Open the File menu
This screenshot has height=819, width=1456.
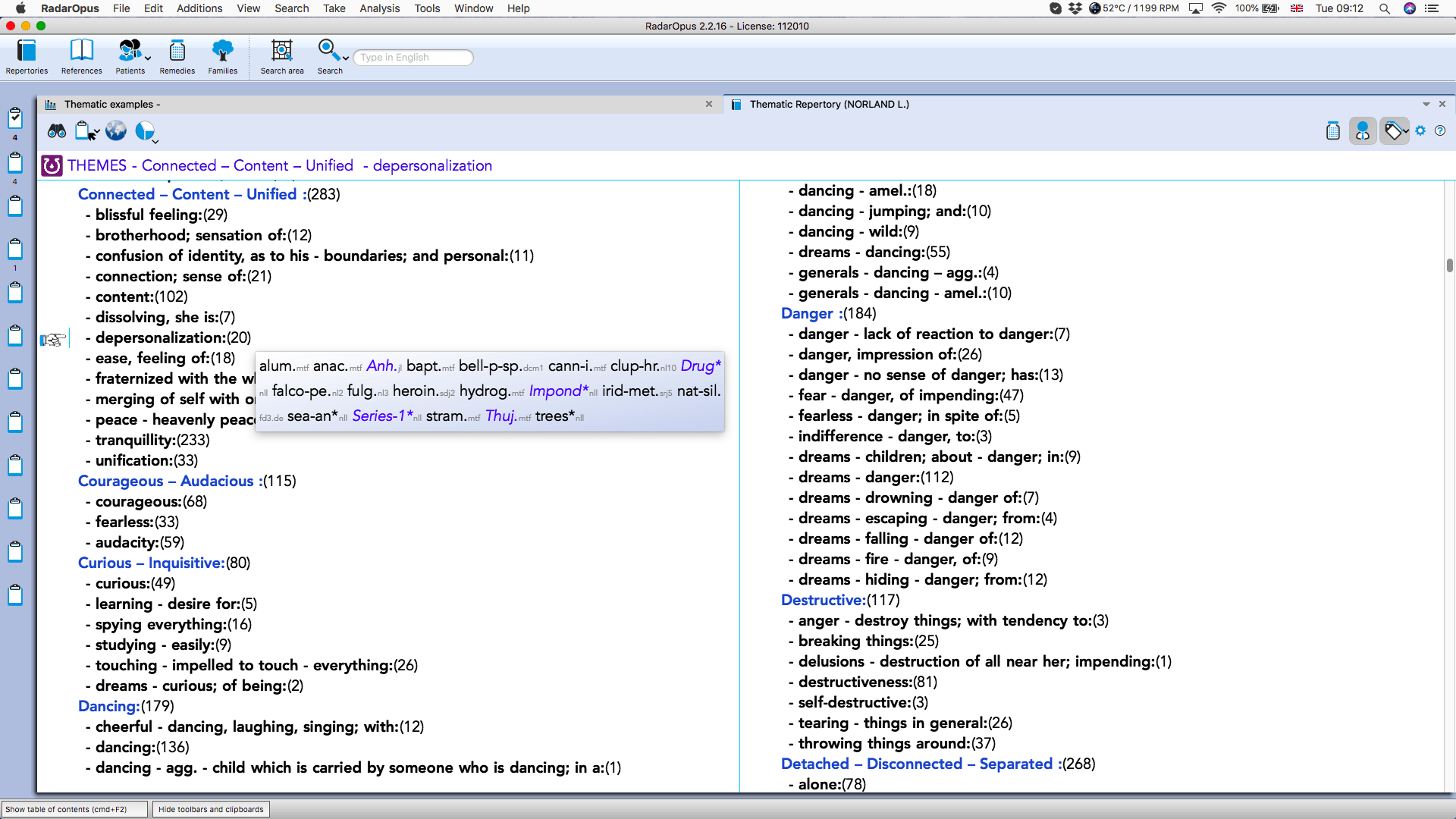pos(121,8)
